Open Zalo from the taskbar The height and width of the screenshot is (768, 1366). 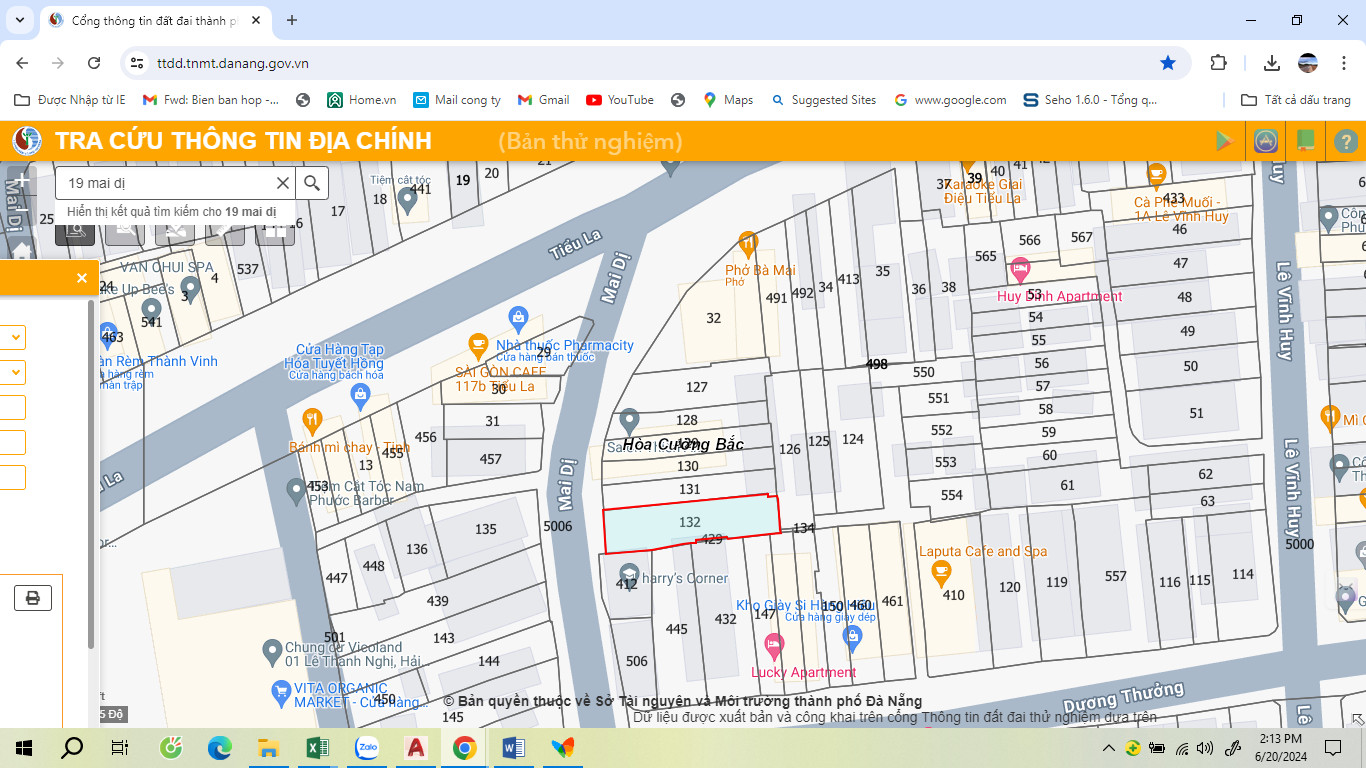pos(367,747)
